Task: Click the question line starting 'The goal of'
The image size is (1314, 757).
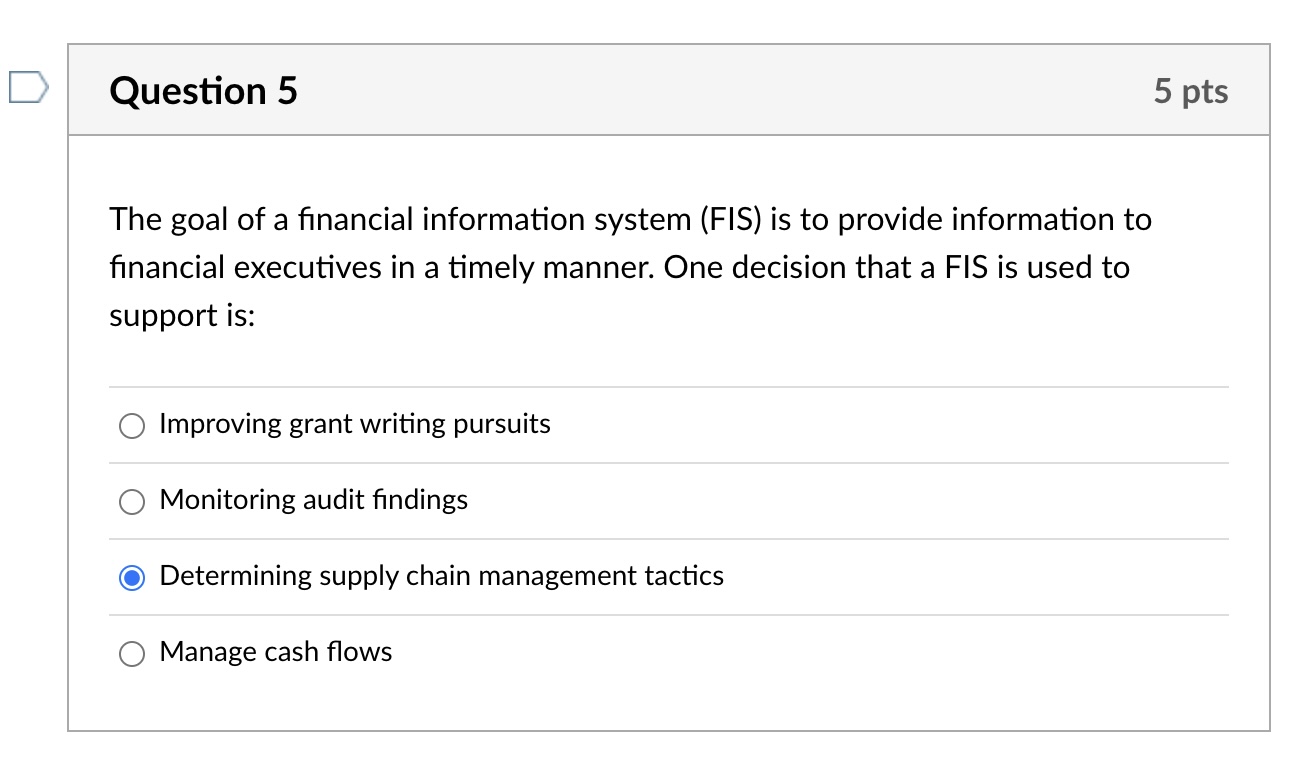Action: point(630,219)
